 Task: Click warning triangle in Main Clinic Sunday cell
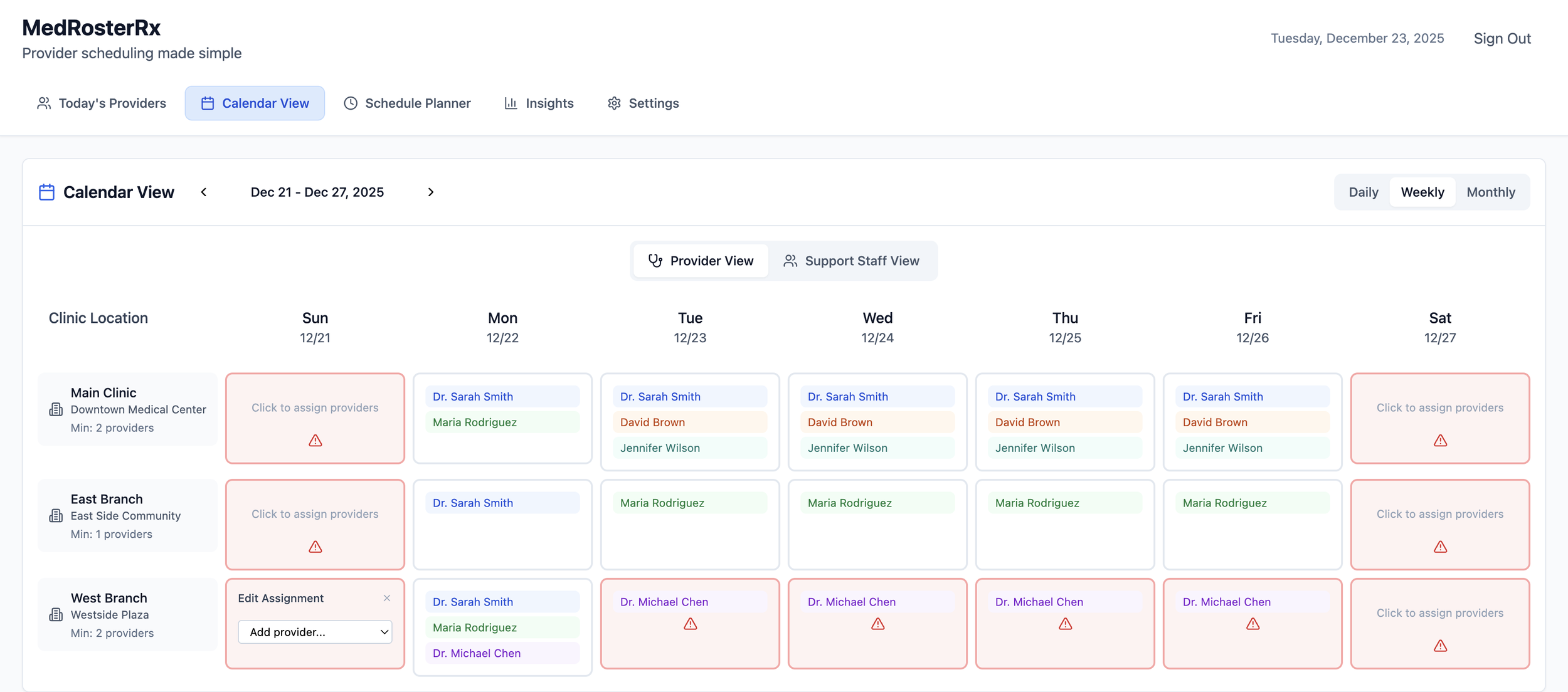(x=315, y=441)
